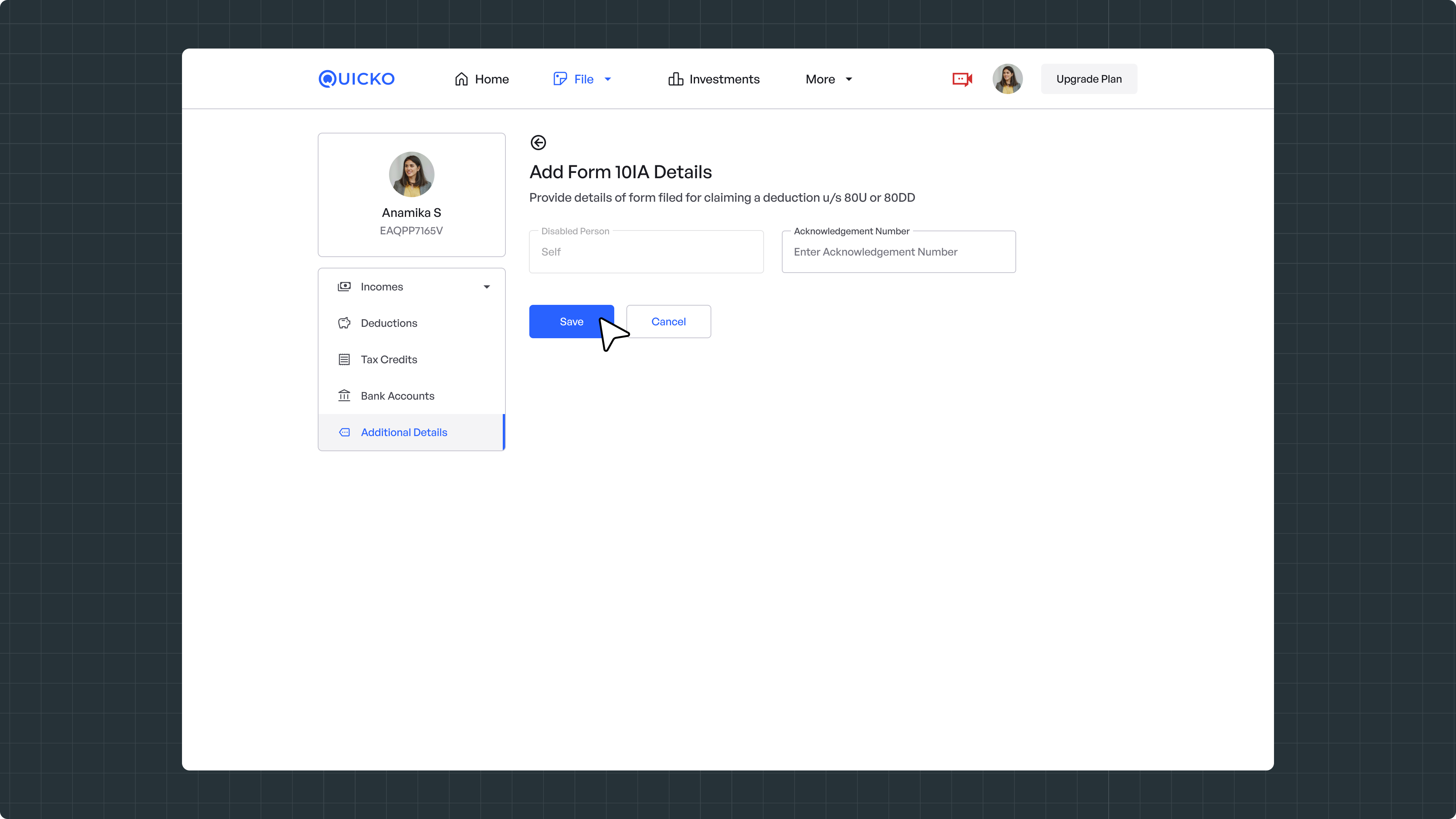Open the Home nav item
This screenshot has width=1456, height=819.
(482, 79)
